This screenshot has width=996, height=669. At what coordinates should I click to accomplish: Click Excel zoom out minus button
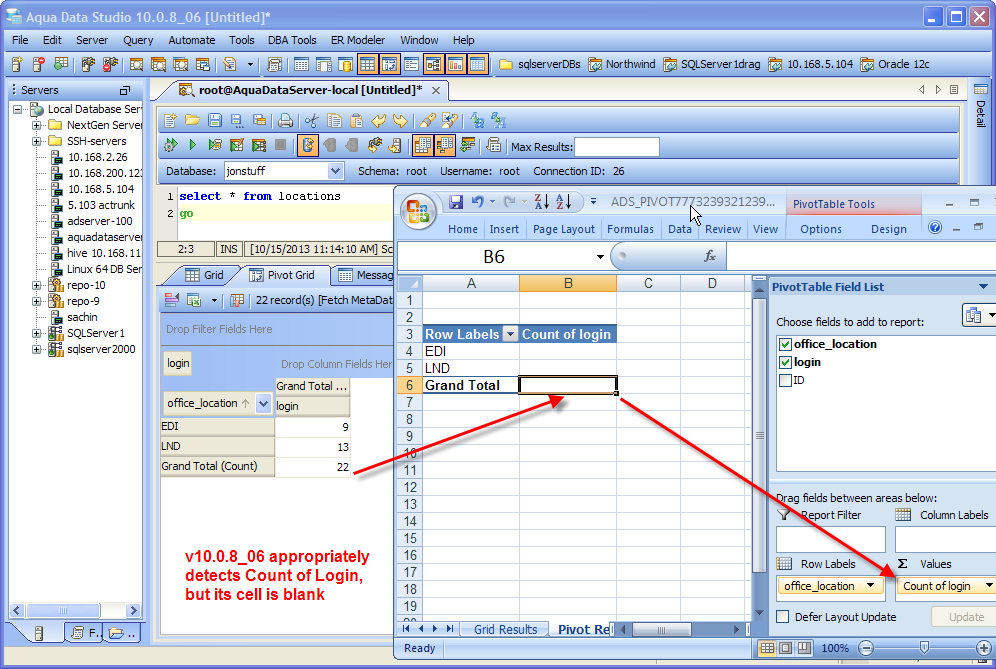tap(865, 648)
